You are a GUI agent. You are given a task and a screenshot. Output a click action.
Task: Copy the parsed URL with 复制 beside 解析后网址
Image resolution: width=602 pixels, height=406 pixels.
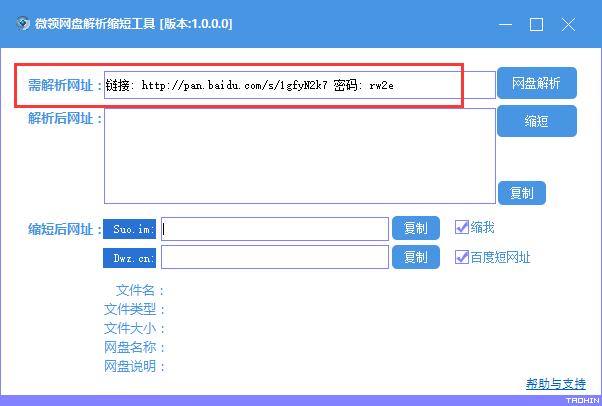pos(522,193)
